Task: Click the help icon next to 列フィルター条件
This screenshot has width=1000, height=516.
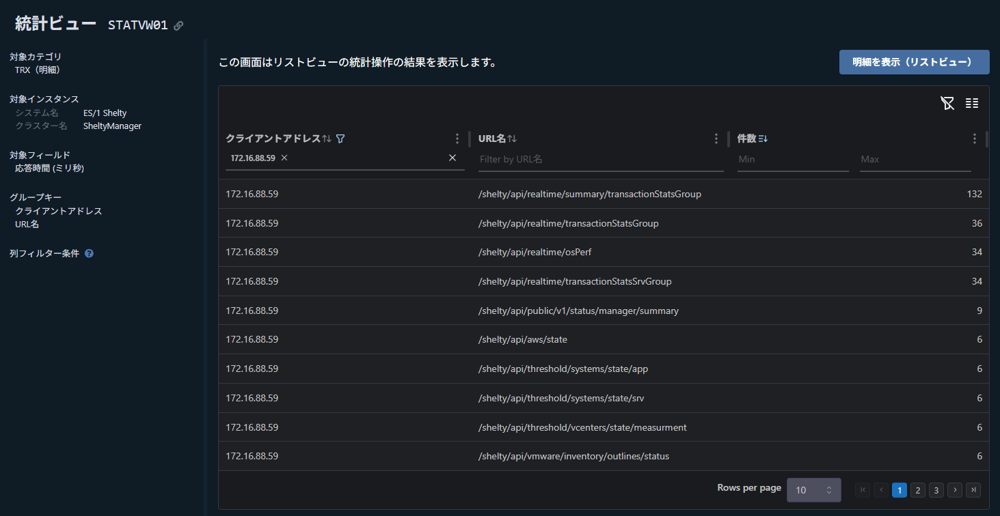Action: coord(89,254)
